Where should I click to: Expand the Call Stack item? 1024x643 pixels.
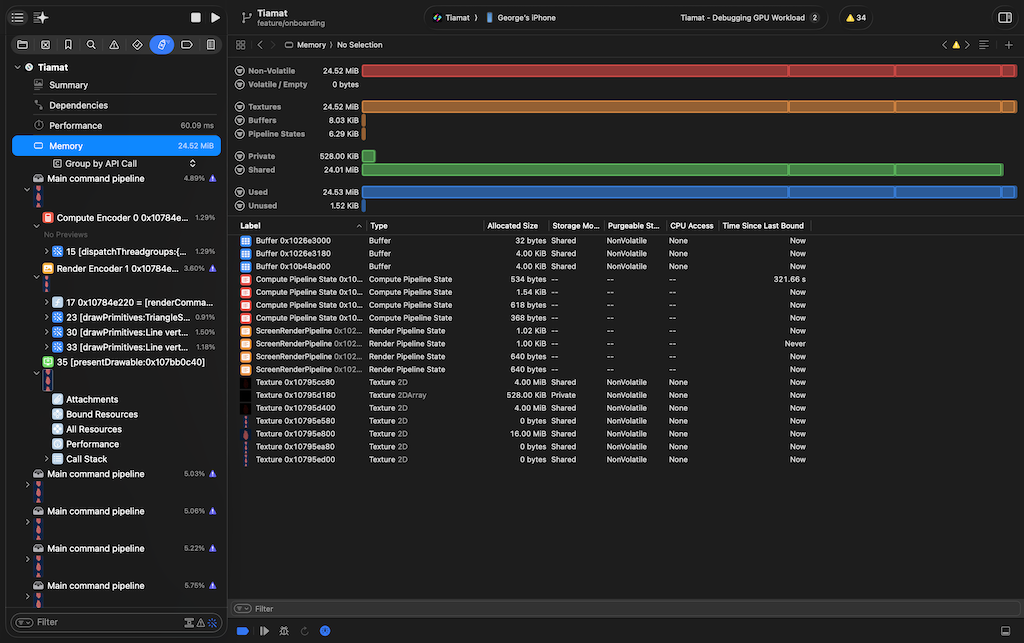click(46, 459)
